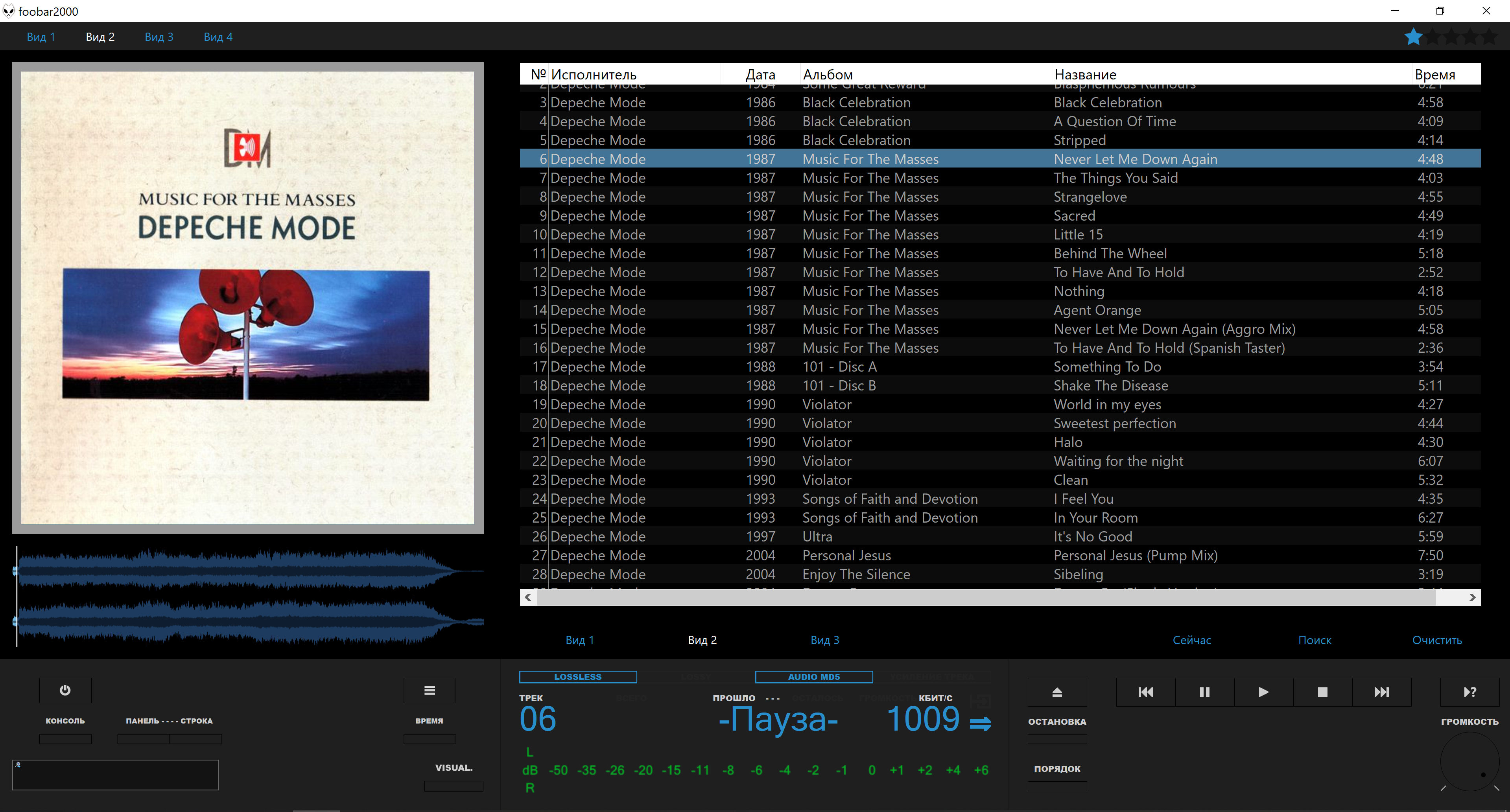Select Вид 3 below the playlist
Screen dimensions: 1510x812
[825, 640]
